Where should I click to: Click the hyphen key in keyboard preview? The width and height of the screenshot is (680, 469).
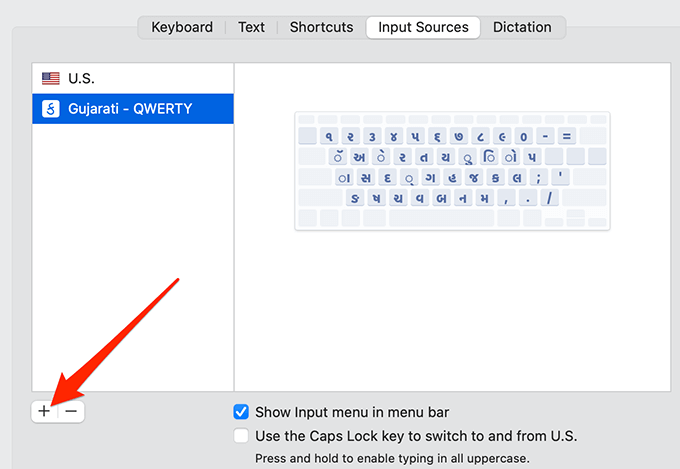546,136
